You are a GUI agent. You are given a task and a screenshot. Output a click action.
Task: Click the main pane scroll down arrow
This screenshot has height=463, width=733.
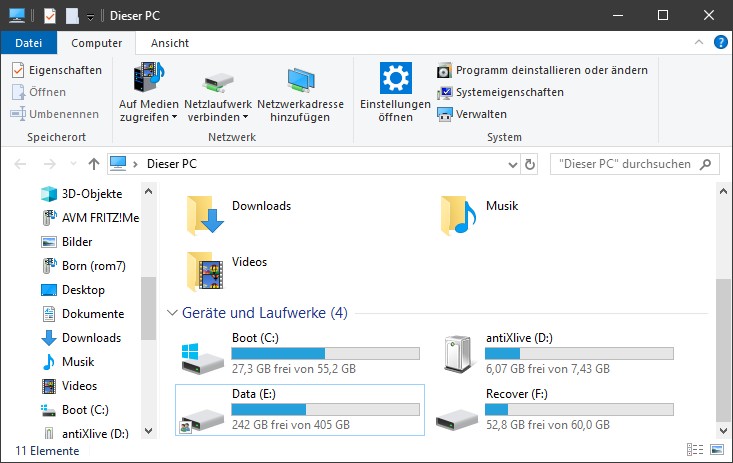point(723,431)
